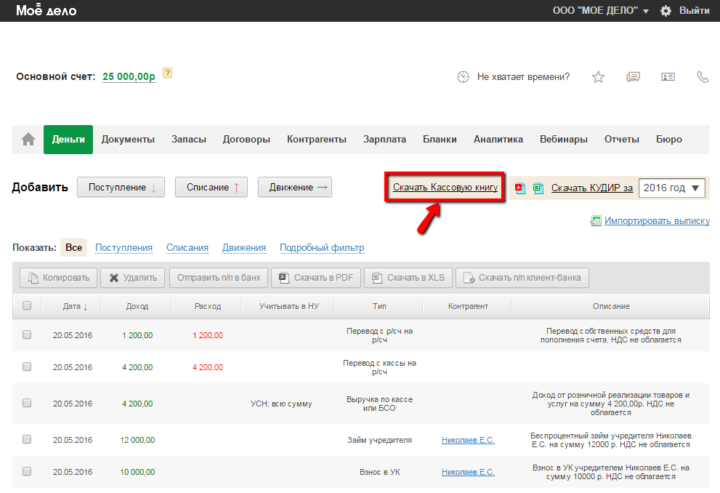Check the row with income 1 200,00
720x493 pixels.
pyautogui.click(x=27, y=334)
